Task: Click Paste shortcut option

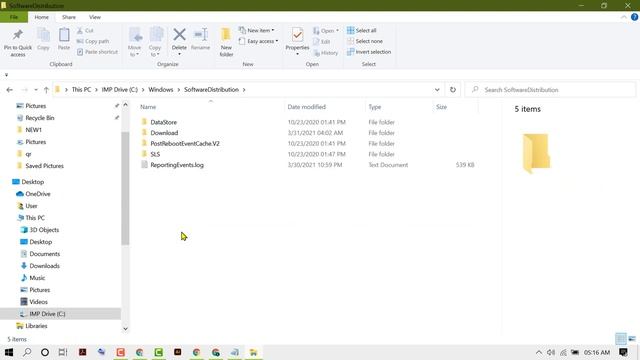Action: click(97, 52)
